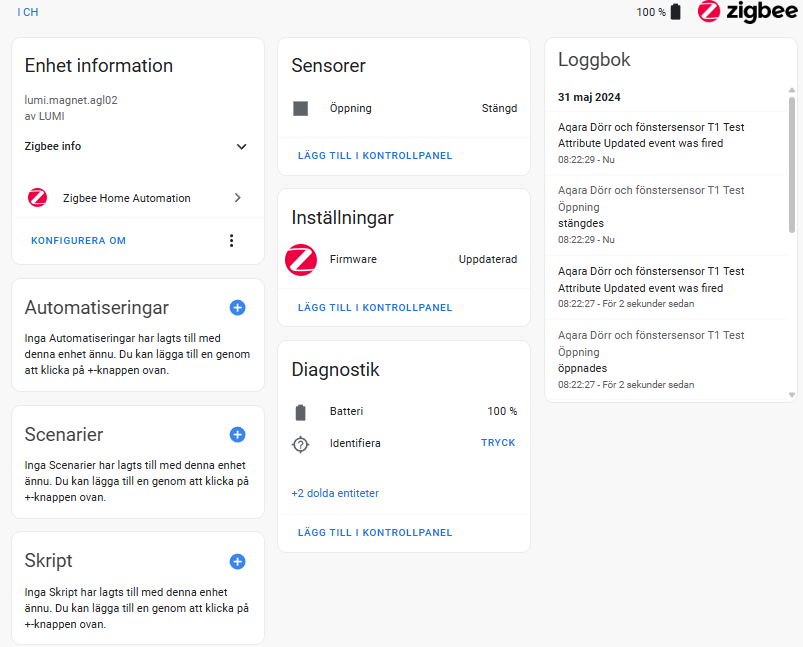Image resolution: width=803 pixels, height=647 pixels.
Task: Click the Firmware Zigbee logo icon
Action: 301,260
